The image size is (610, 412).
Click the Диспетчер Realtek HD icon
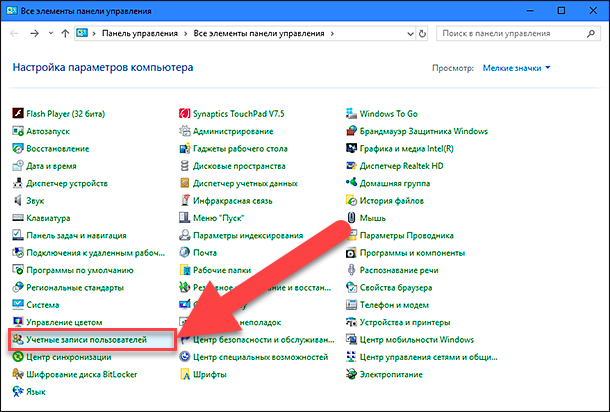(351, 166)
